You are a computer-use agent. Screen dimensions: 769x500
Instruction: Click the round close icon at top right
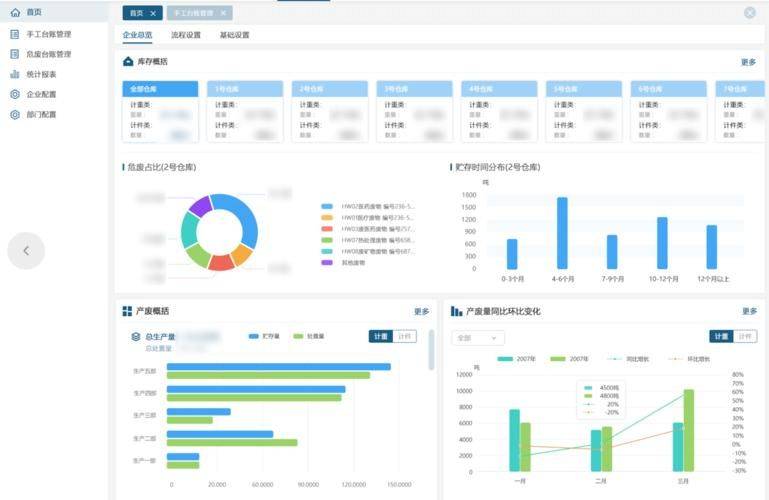point(750,13)
